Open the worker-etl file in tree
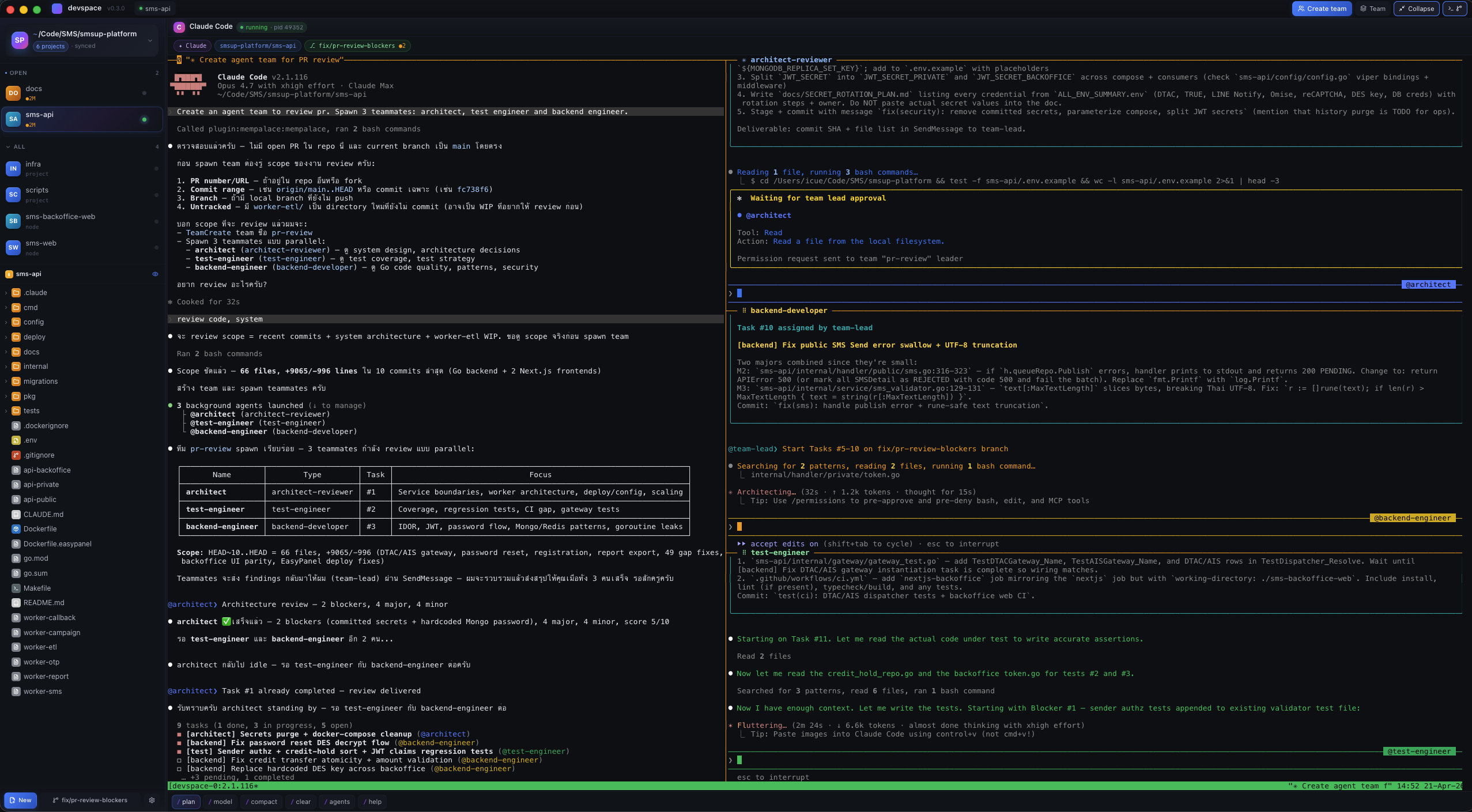Screen dimensions: 1472x812 click(40, 647)
